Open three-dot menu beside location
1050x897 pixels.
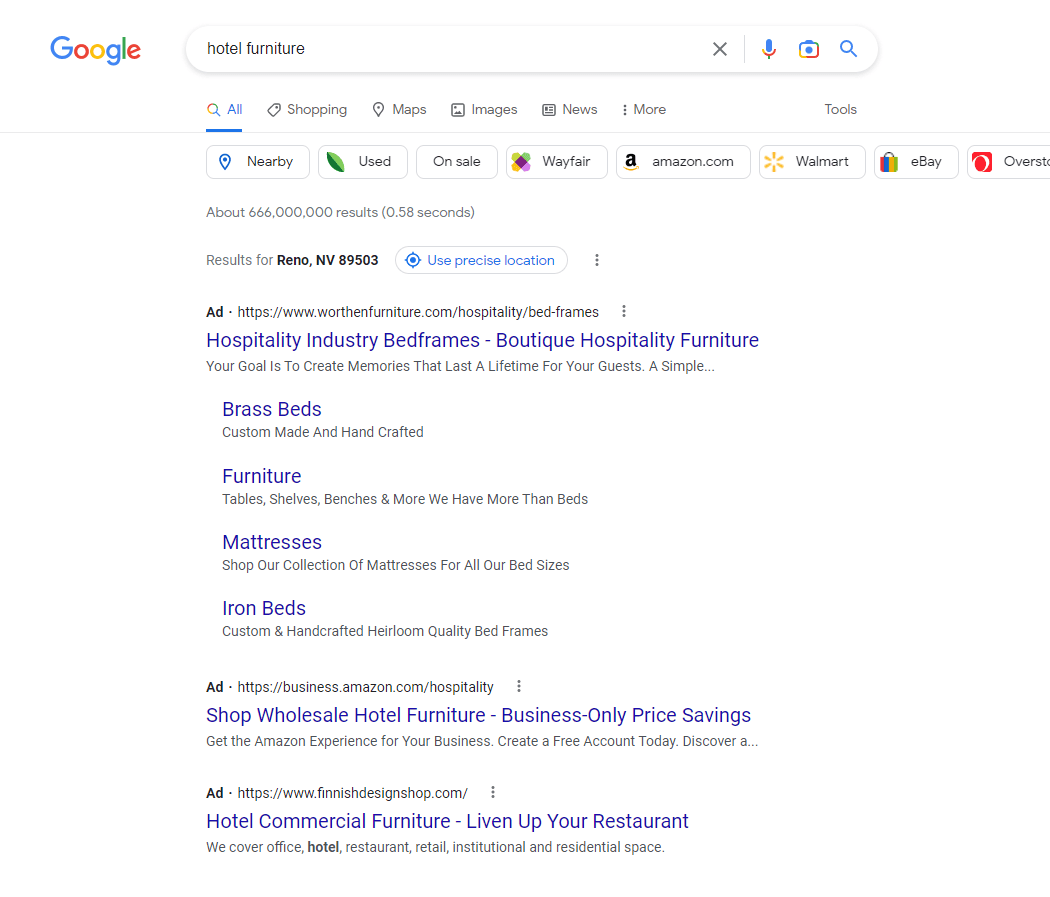[597, 260]
